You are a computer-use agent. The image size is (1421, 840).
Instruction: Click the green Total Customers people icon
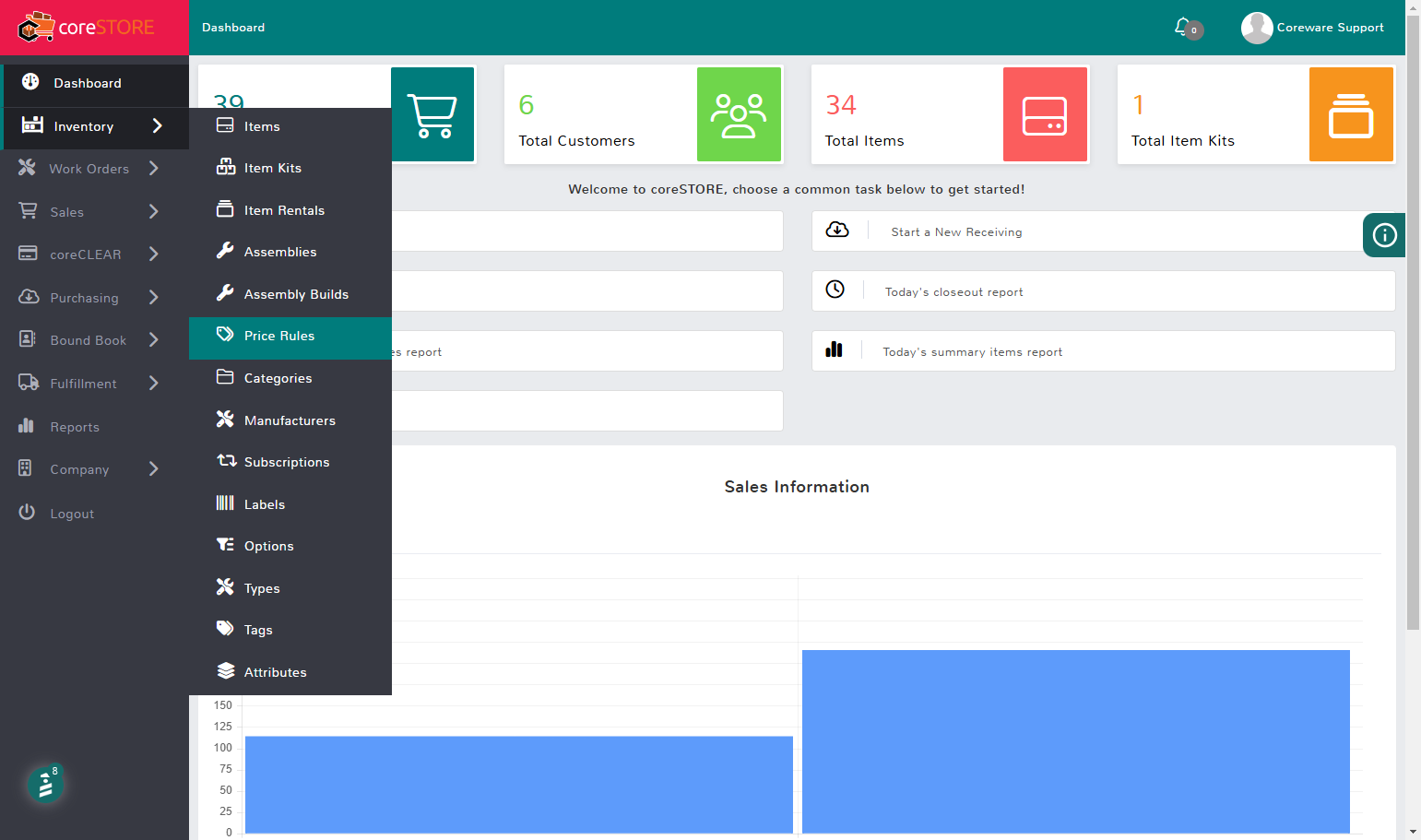[x=739, y=114]
